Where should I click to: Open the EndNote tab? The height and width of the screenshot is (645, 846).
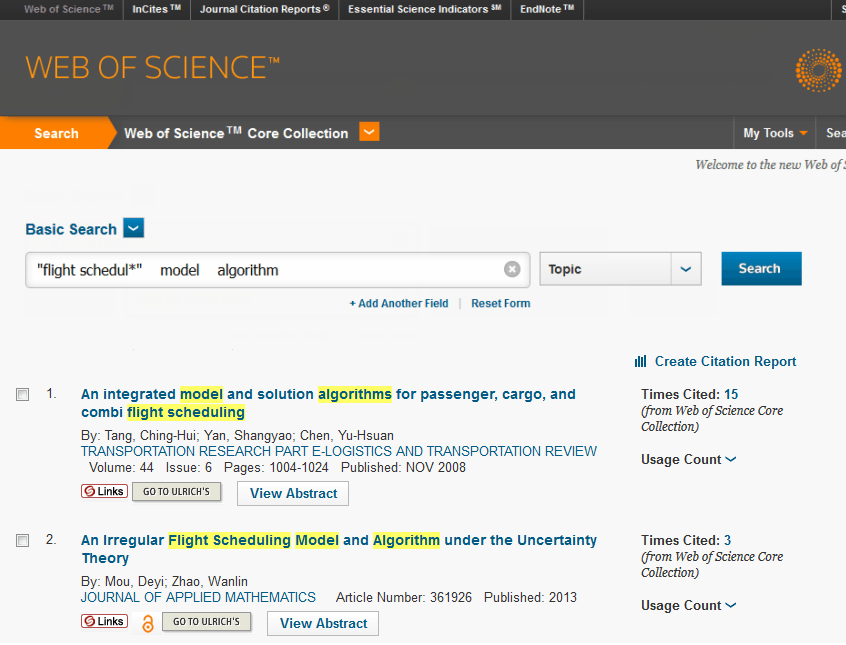click(x=546, y=9)
